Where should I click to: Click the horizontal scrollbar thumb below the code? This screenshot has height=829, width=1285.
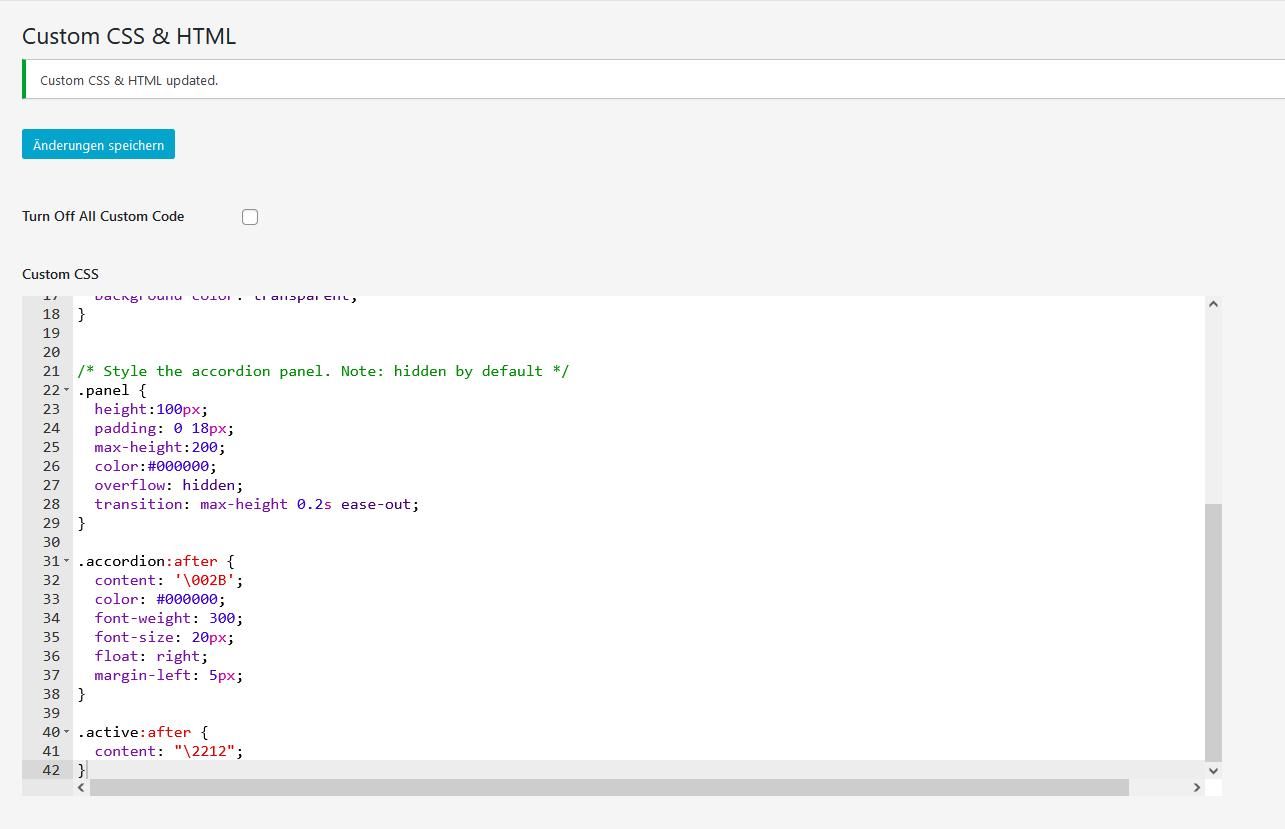click(608, 788)
